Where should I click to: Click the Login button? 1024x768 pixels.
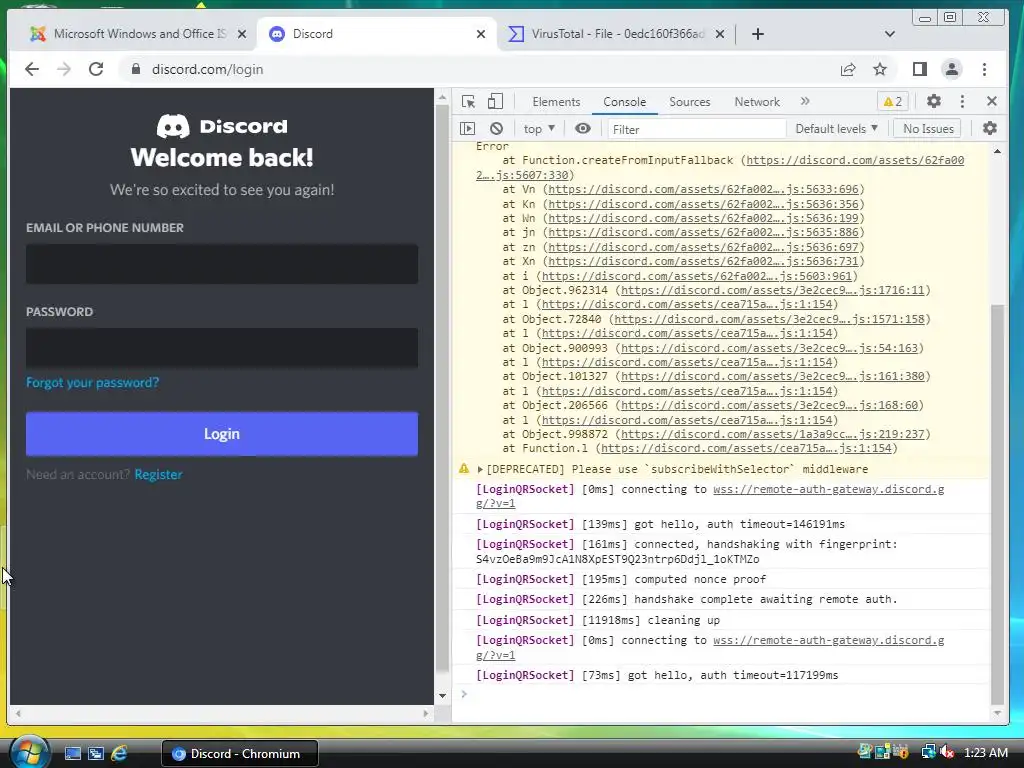click(222, 434)
